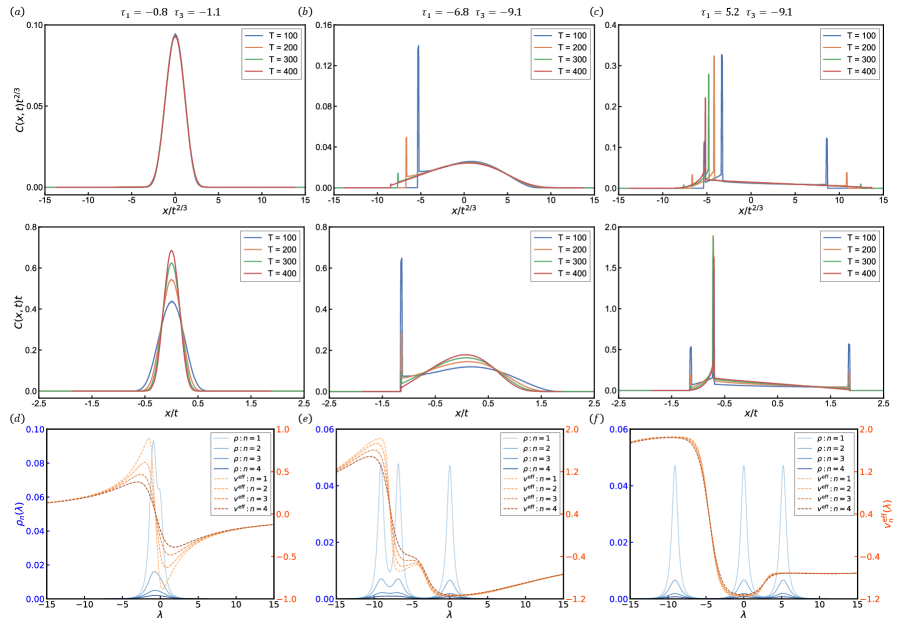Click the λ x-axis label under panel (e)
This screenshot has height=624, width=897.
pos(449,616)
